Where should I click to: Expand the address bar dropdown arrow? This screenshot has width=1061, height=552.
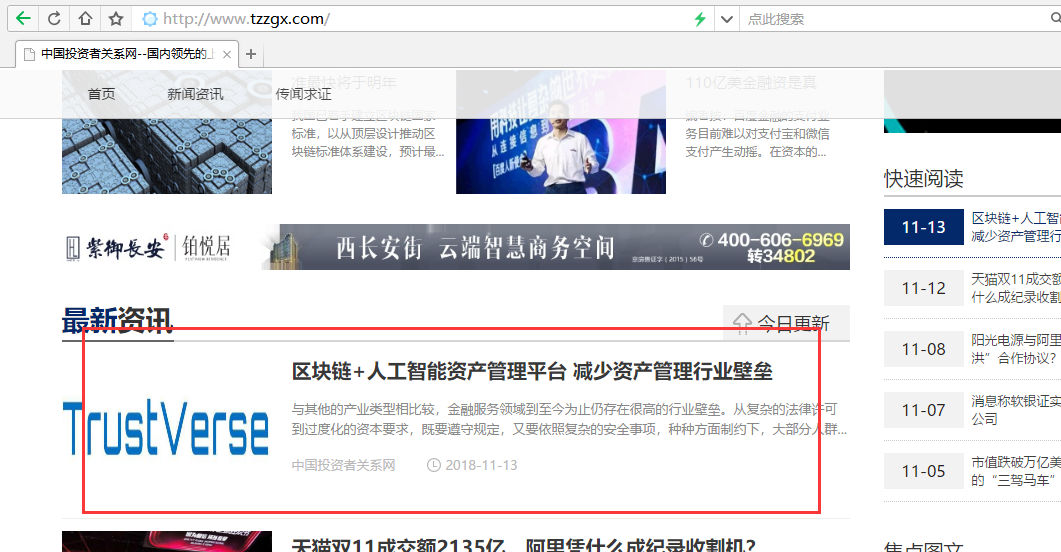coord(727,19)
